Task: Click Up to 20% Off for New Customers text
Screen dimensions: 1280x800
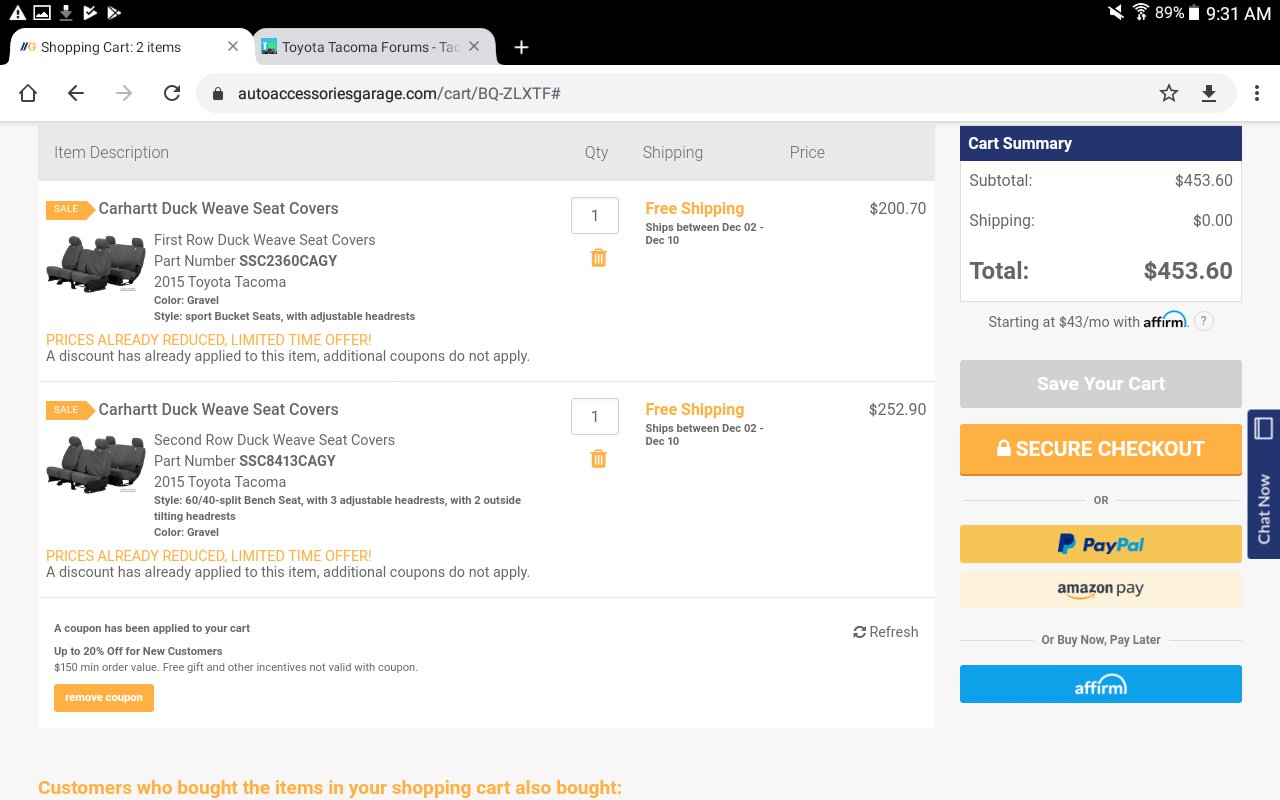Action: pyautogui.click(x=138, y=651)
